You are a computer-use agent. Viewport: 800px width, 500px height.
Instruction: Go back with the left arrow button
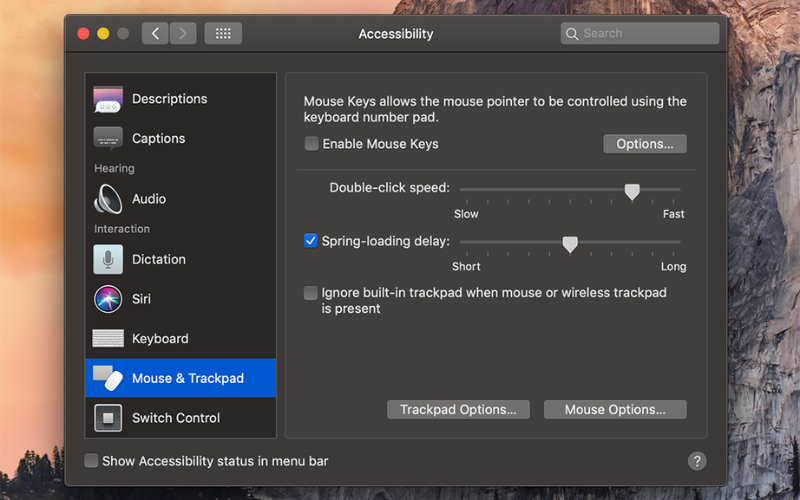155,34
